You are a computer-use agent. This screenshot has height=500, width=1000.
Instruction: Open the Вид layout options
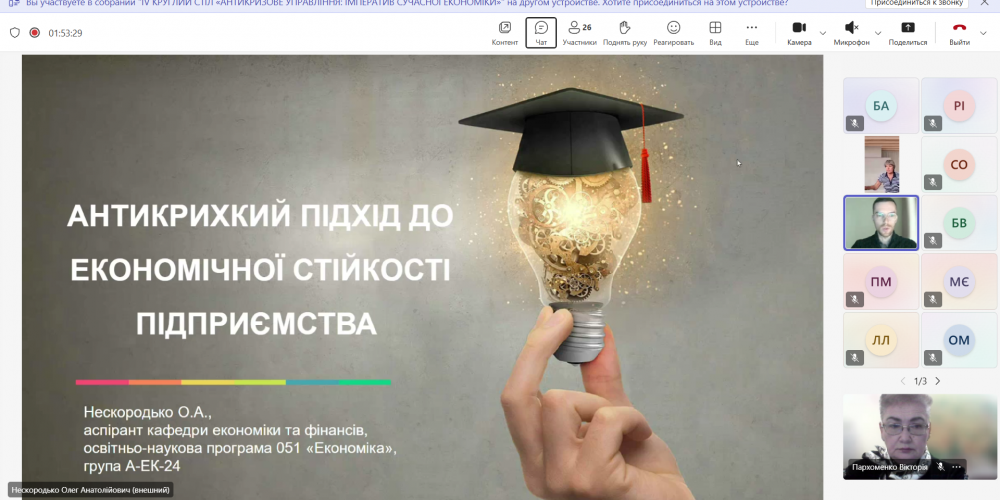(716, 33)
